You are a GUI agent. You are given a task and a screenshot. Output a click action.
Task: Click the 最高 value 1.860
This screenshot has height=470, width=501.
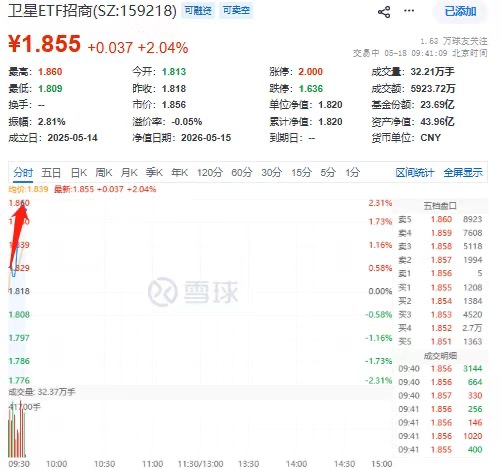[50, 72]
